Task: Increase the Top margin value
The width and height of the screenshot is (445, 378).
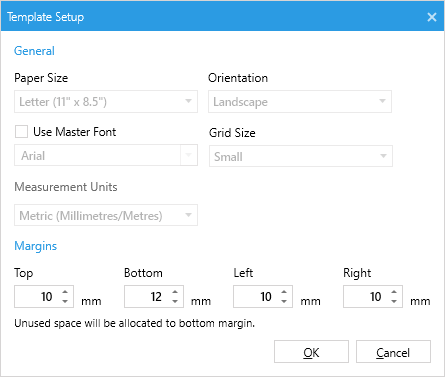Action: (65, 292)
